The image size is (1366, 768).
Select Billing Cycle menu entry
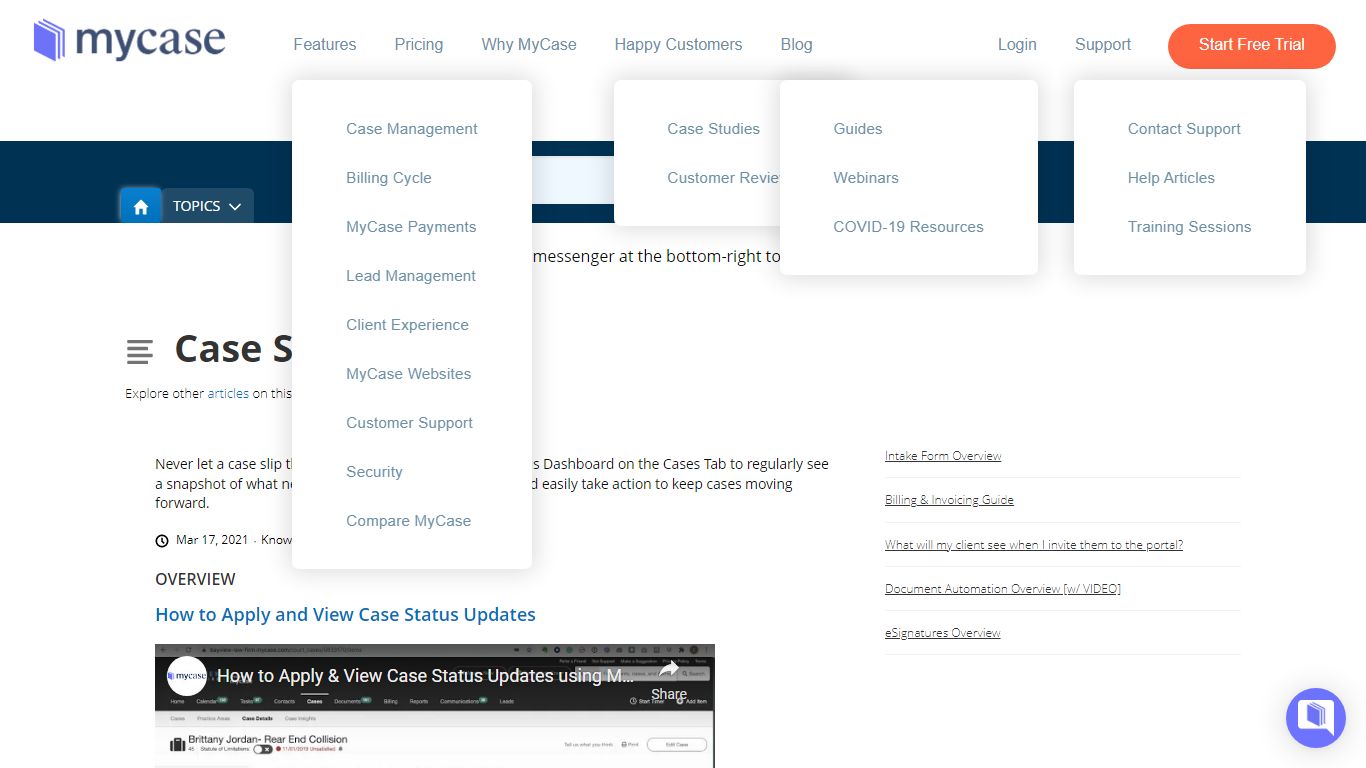(389, 178)
